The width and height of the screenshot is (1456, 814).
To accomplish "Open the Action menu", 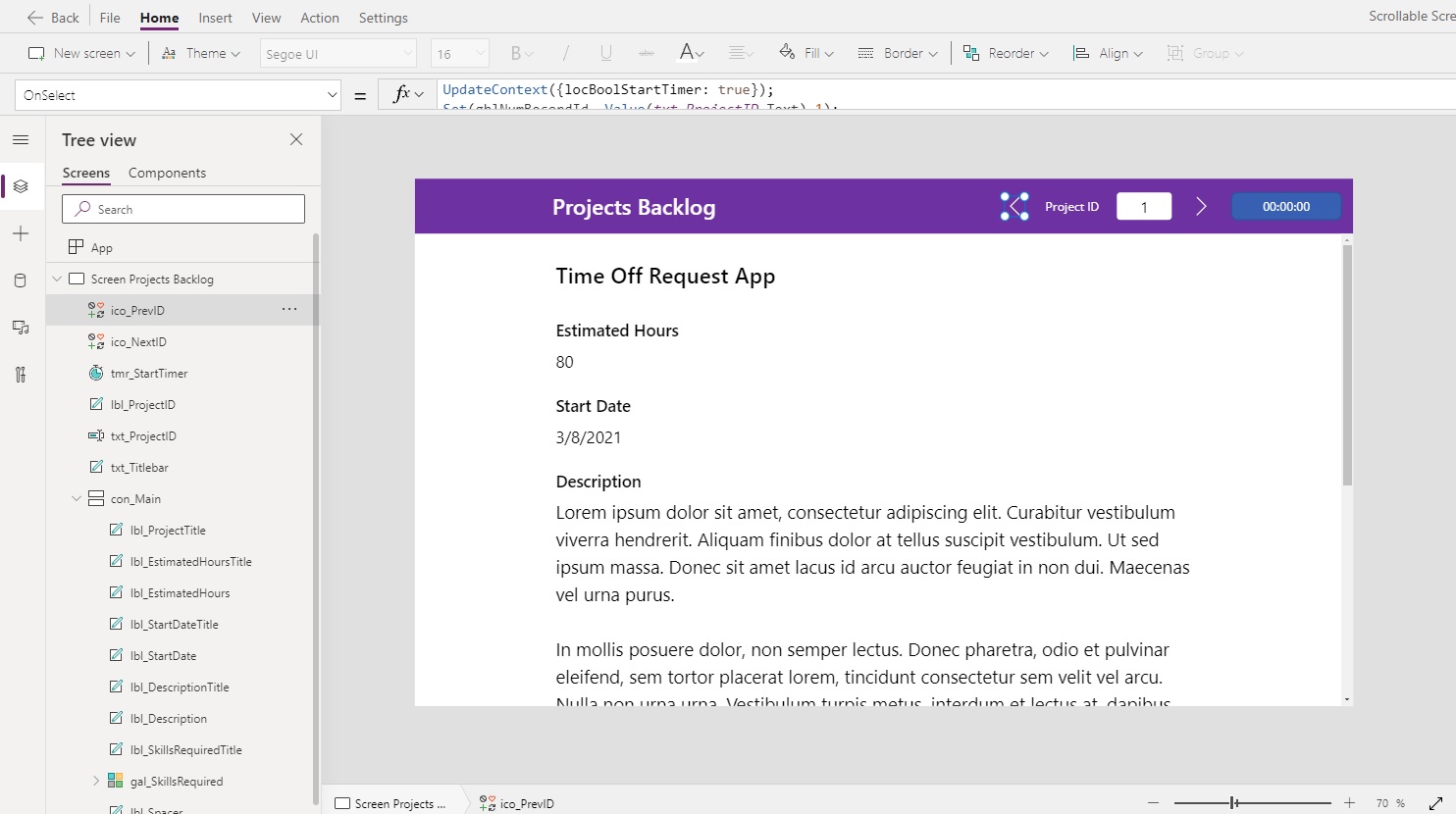I will click(x=319, y=17).
